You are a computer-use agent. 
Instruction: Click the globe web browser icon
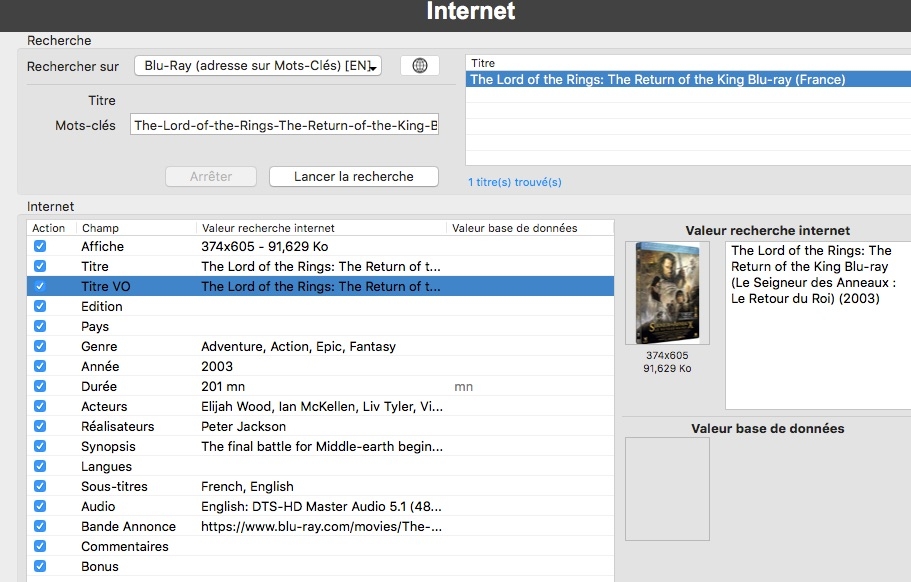(x=420, y=66)
